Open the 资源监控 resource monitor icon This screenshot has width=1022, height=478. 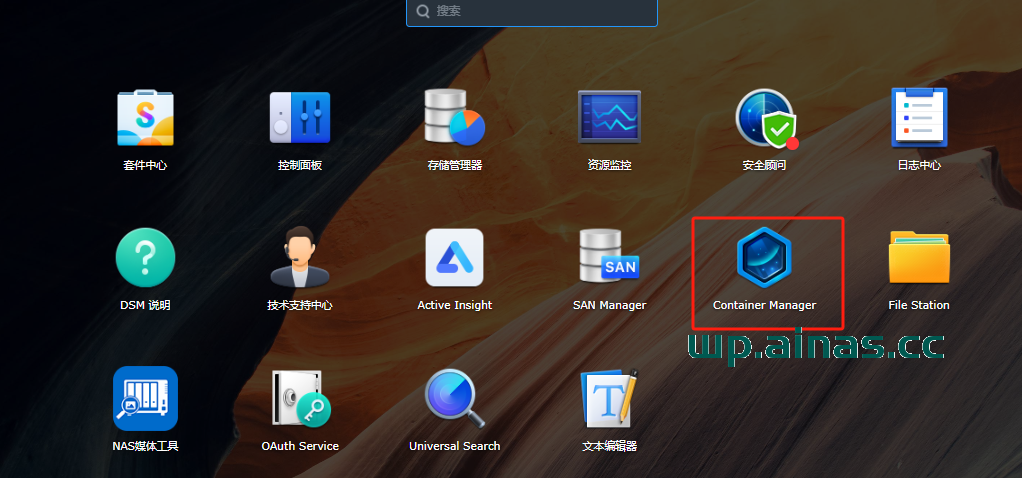(x=609, y=117)
